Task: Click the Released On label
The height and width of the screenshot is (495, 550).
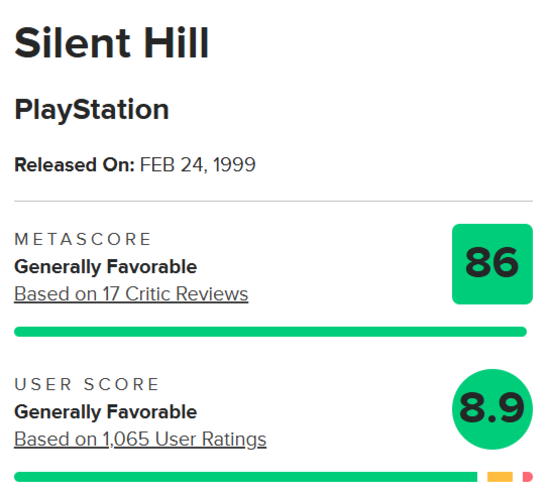Action: point(74,165)
